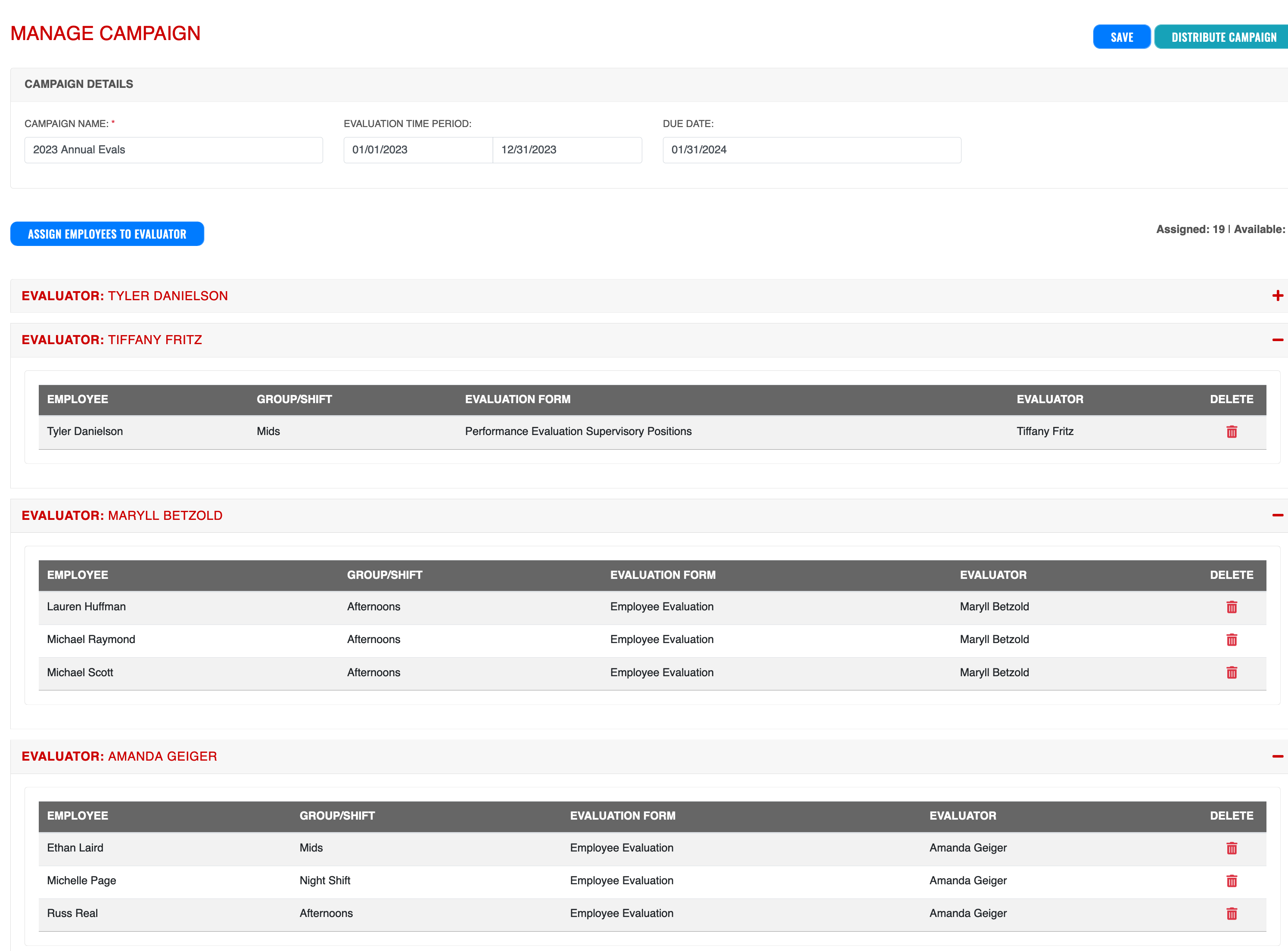Collapse the Amanda Geiger evaluator section
The height and width of the screenshot is (951, 1288).
coord(1279,756)
